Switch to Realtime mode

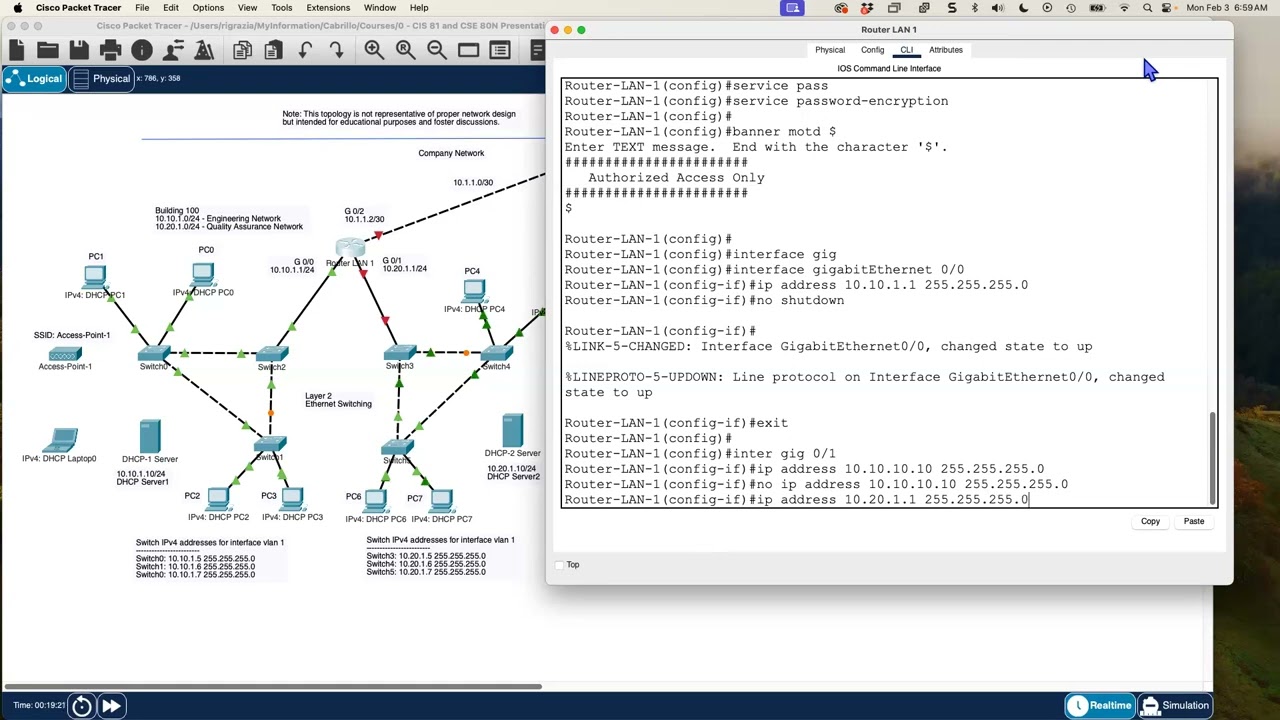[x=1100, y=706]
